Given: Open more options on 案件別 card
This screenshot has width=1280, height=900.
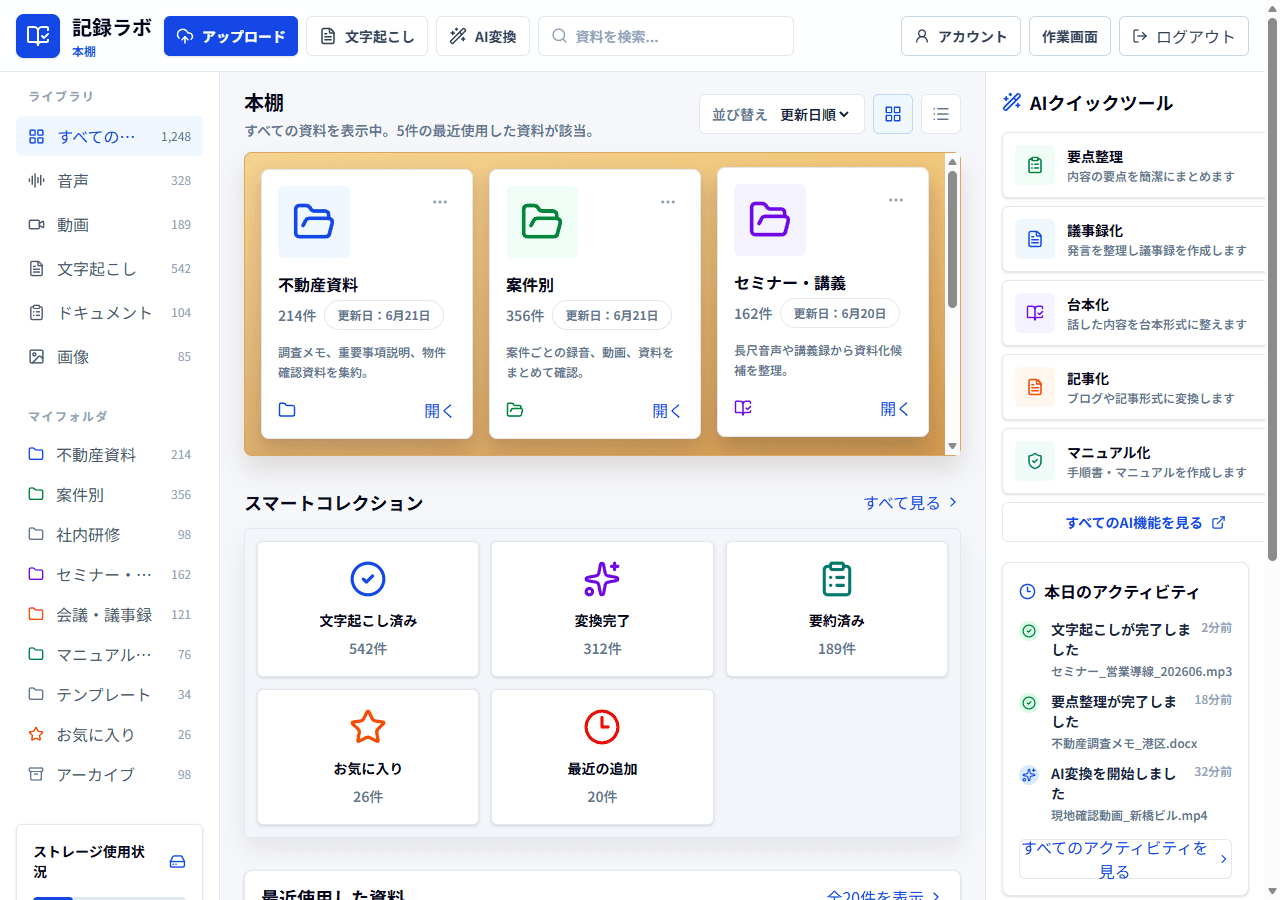Looking at the screenshot, I should pos(668,202).
